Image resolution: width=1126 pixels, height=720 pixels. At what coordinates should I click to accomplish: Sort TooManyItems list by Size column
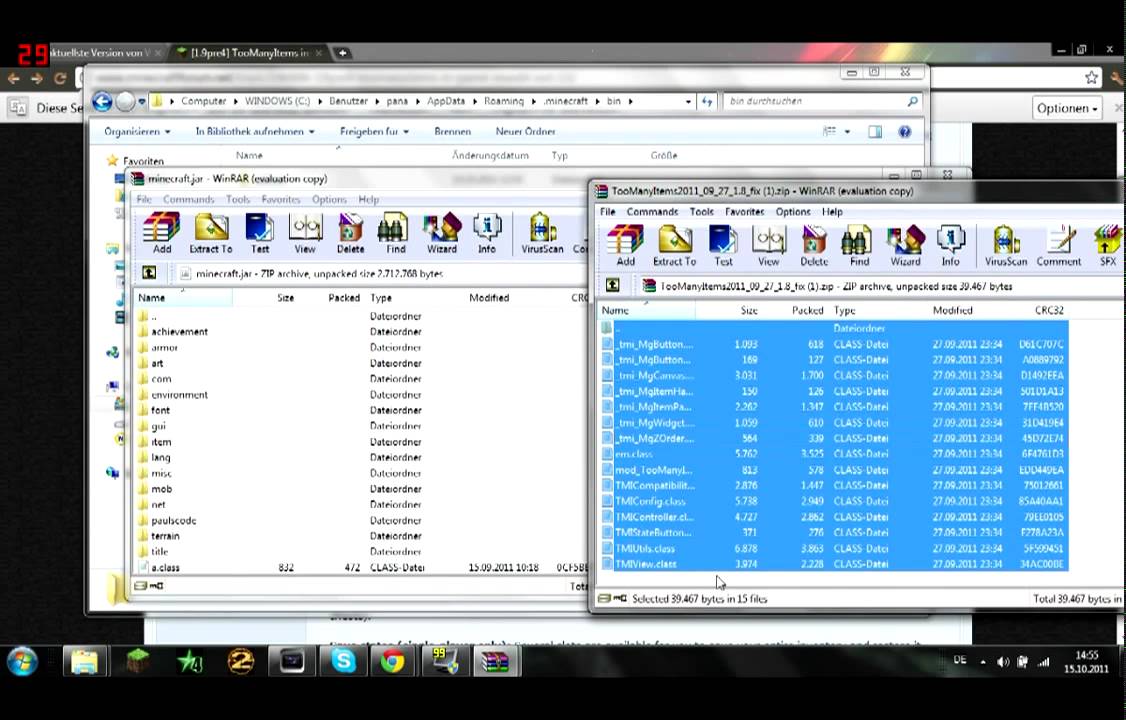[749, 310]
